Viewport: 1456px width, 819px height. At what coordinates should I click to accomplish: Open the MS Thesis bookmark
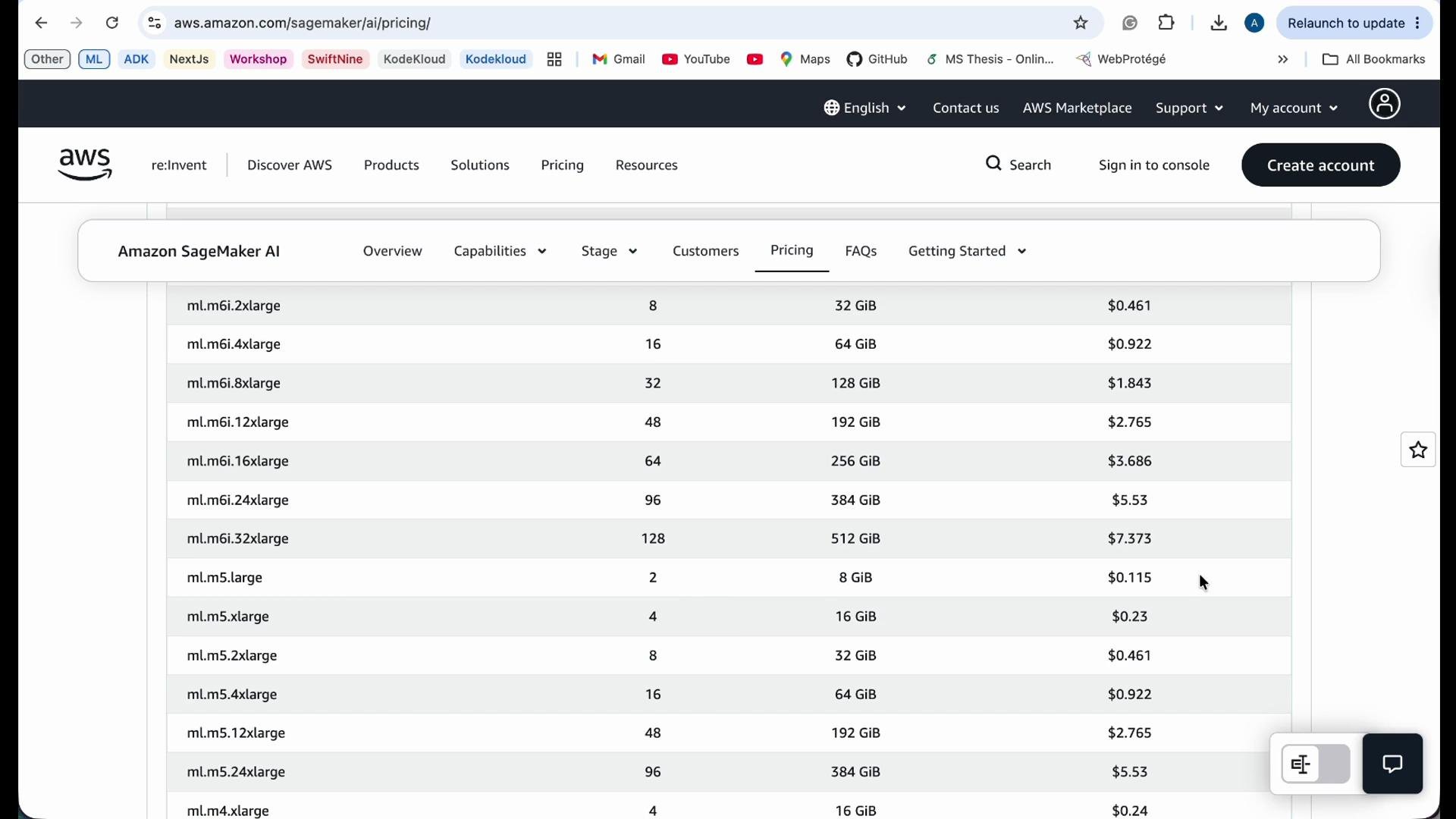tap(990, 59)
